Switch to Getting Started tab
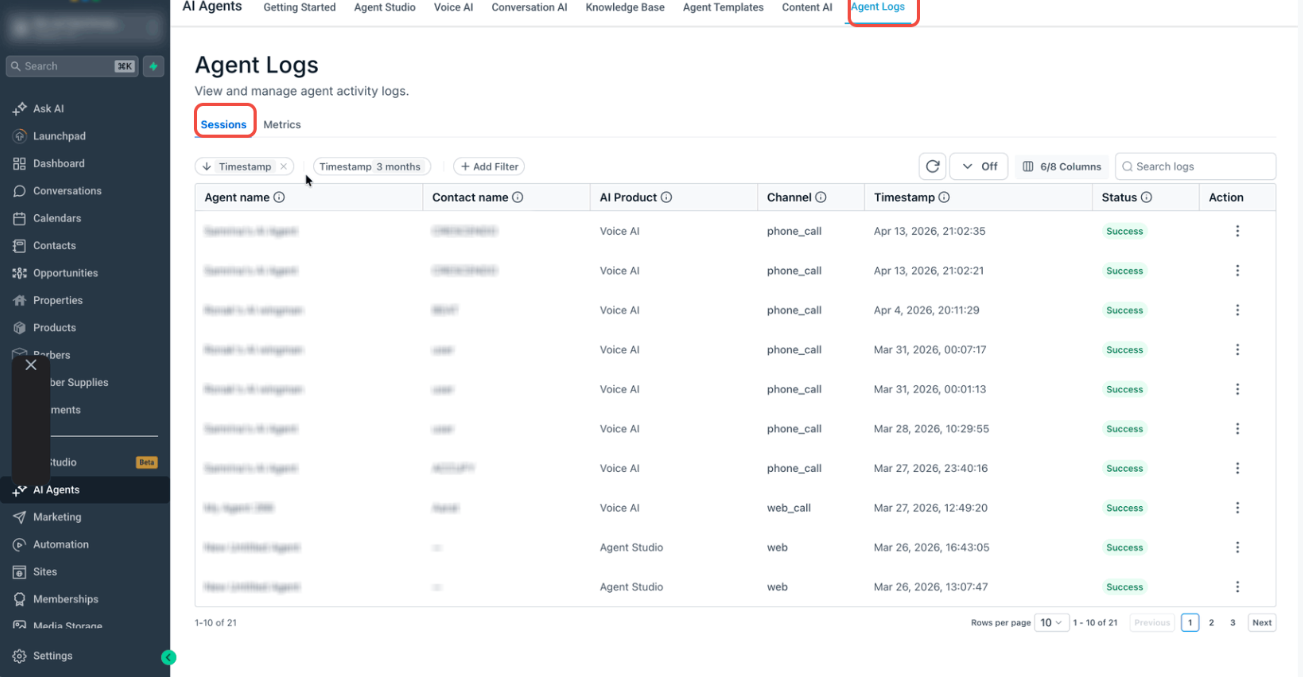Image resolution: width=1303 pixels, height=677 pixels. (301, 7)
